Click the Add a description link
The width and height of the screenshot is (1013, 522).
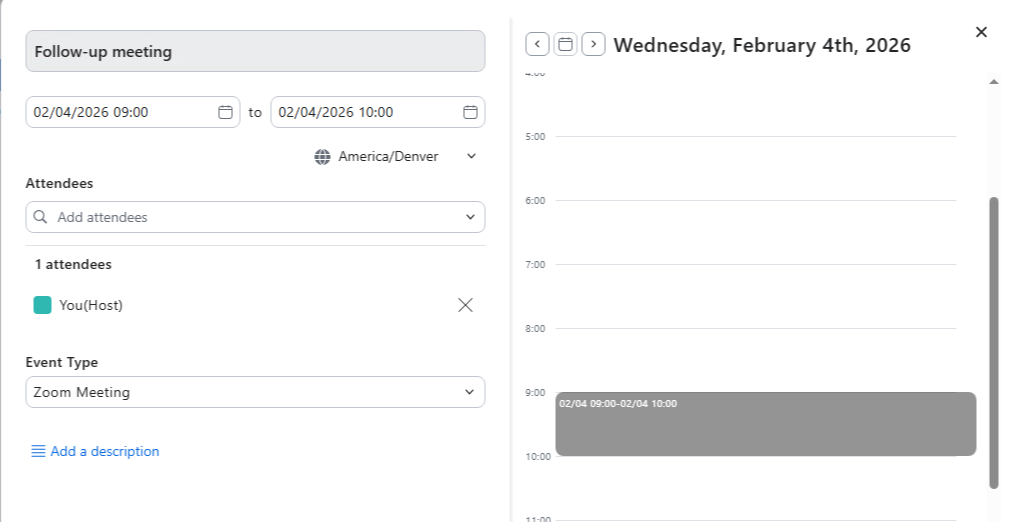[105, 452]
